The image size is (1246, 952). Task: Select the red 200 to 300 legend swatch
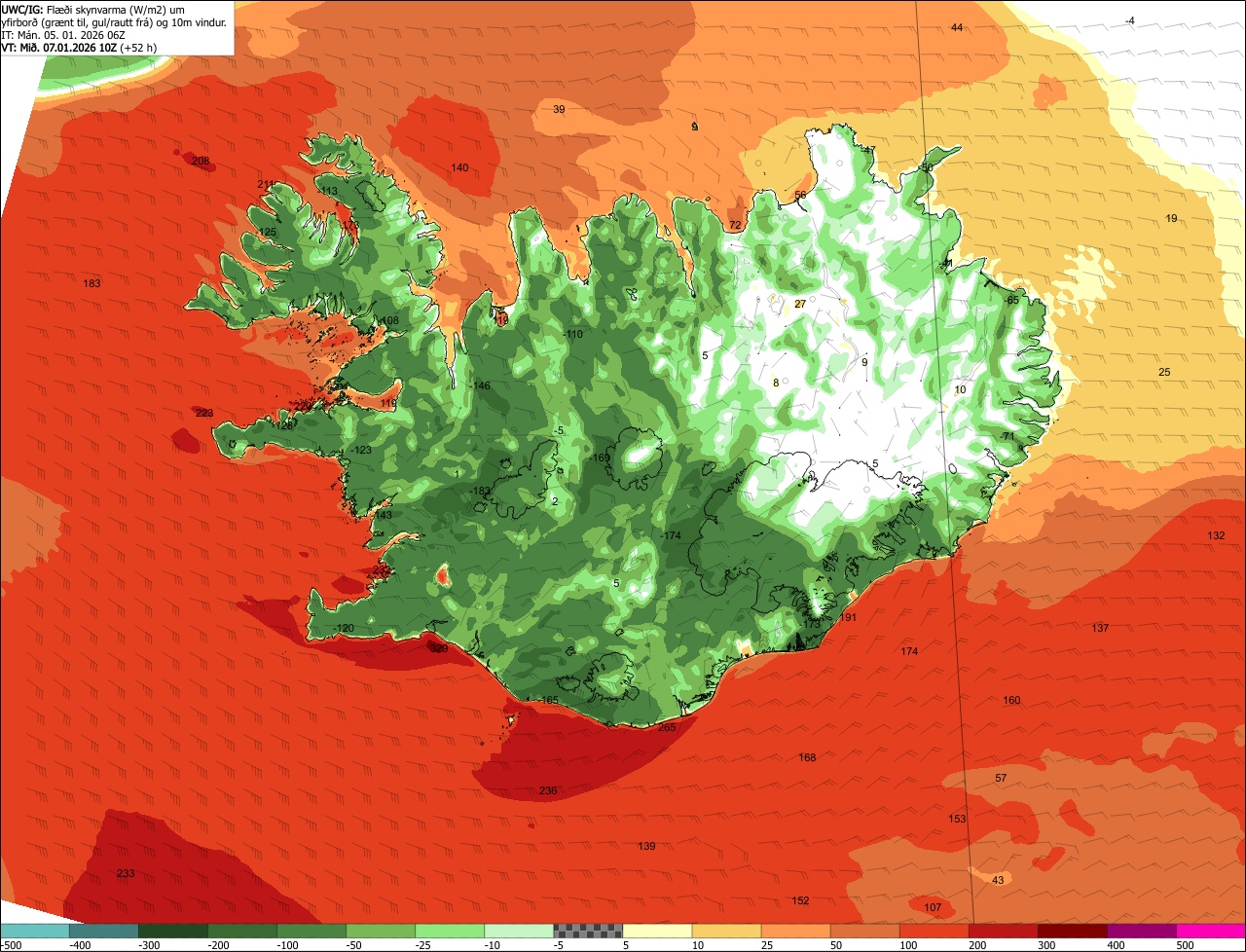coord(1004,931)
